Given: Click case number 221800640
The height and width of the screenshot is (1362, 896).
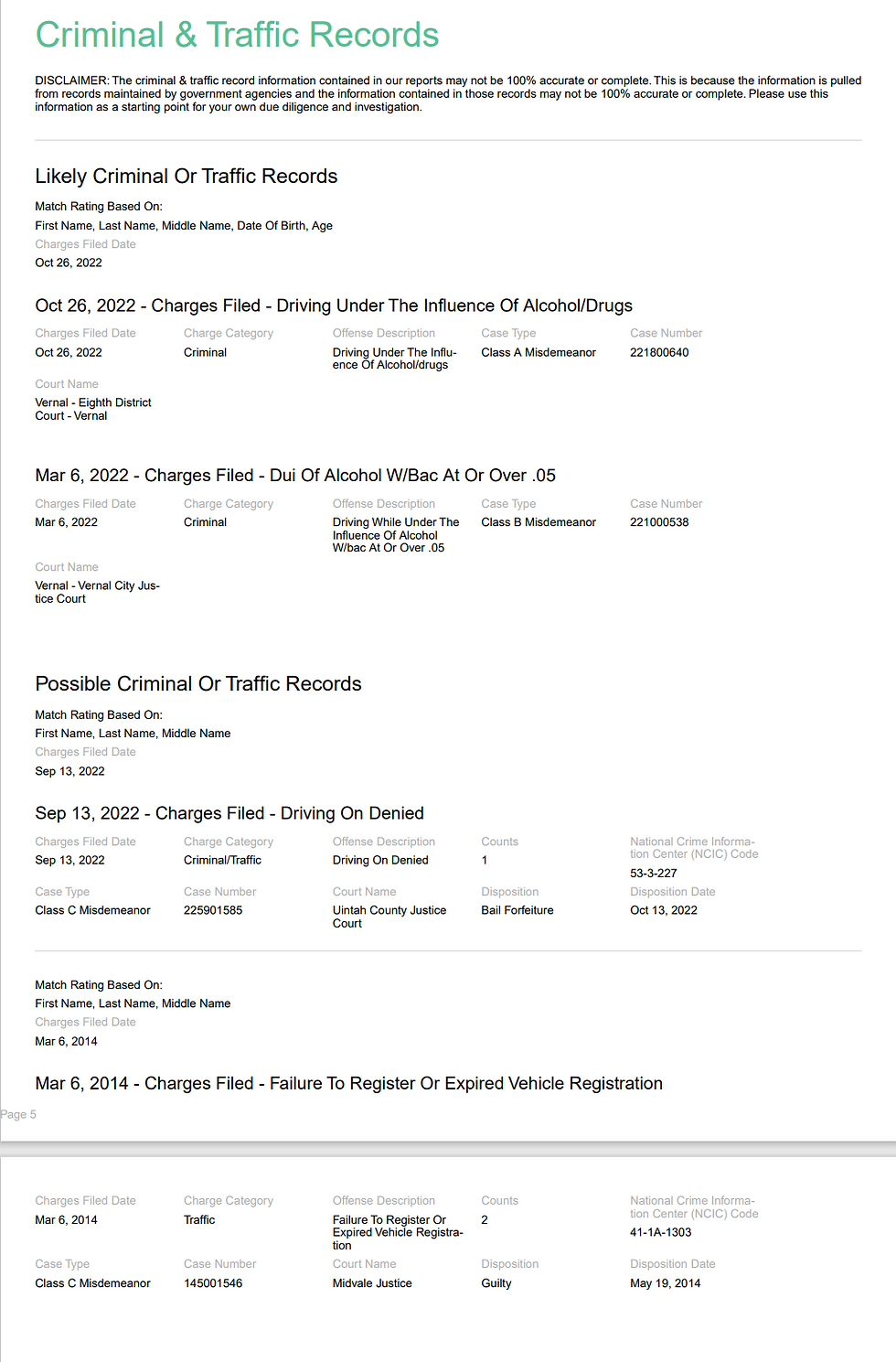Looking at the screenshot, I should click(659, 352).
